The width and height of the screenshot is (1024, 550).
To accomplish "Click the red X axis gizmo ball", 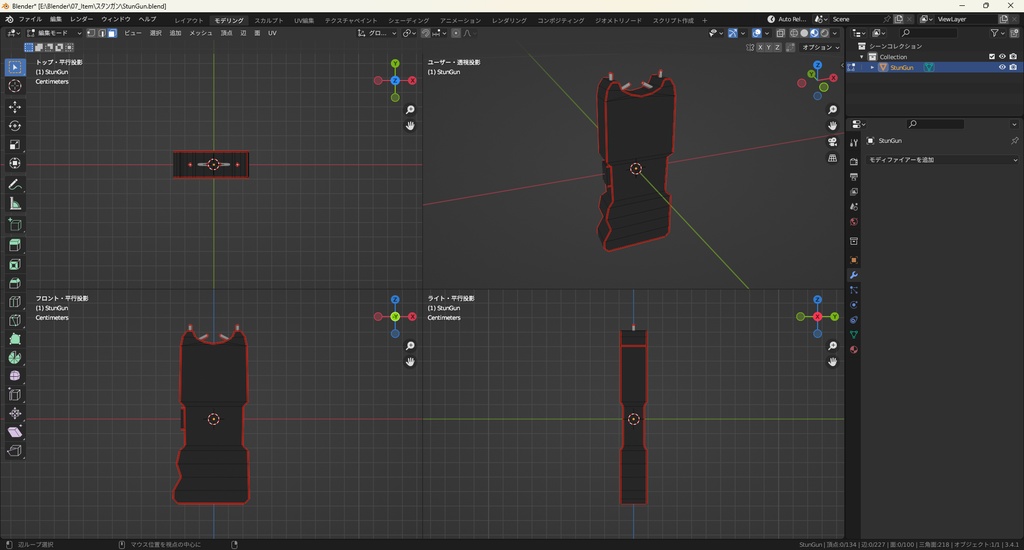I will (x=412, y=80).
